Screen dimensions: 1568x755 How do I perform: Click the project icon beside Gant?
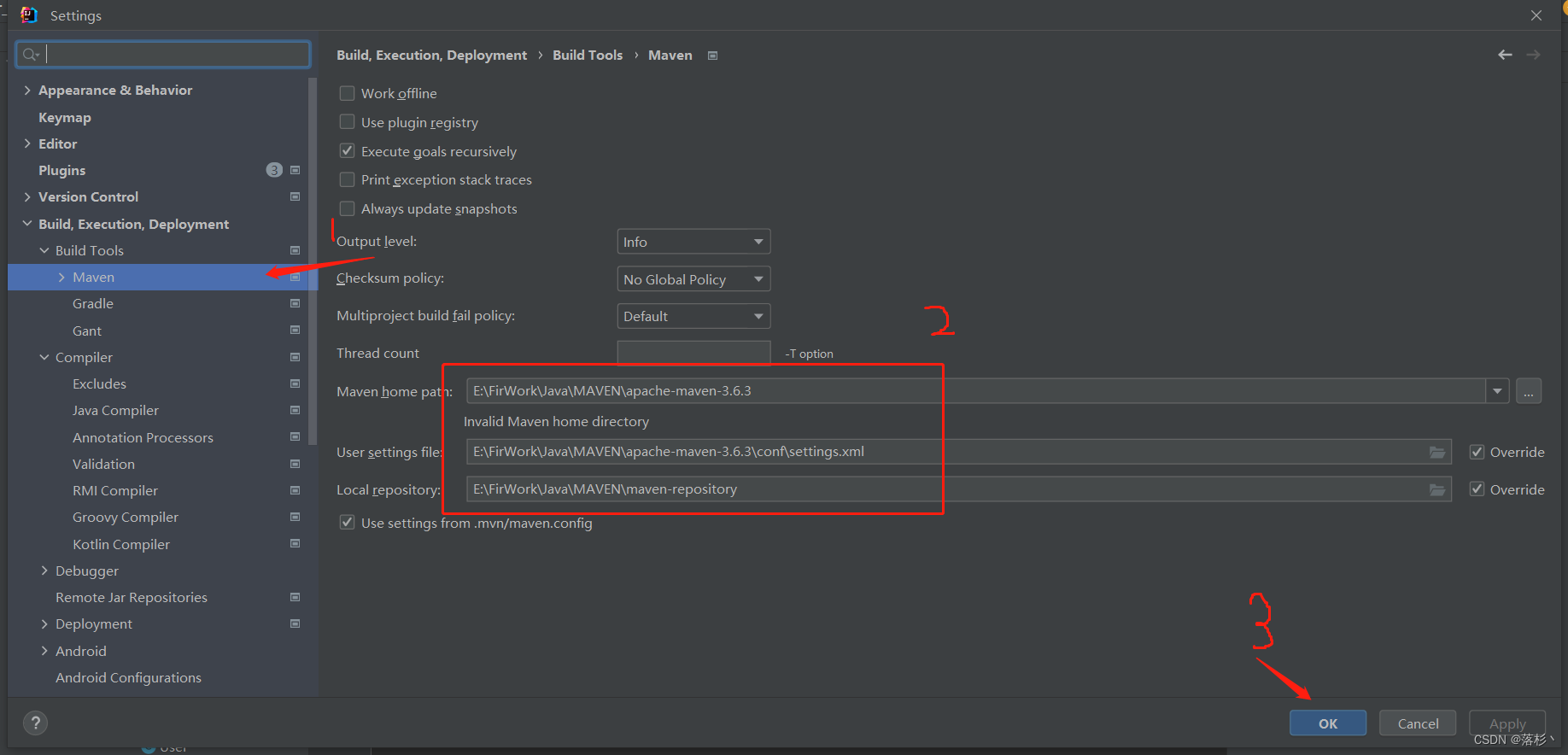pyautogui.click(x=295, y=330)
